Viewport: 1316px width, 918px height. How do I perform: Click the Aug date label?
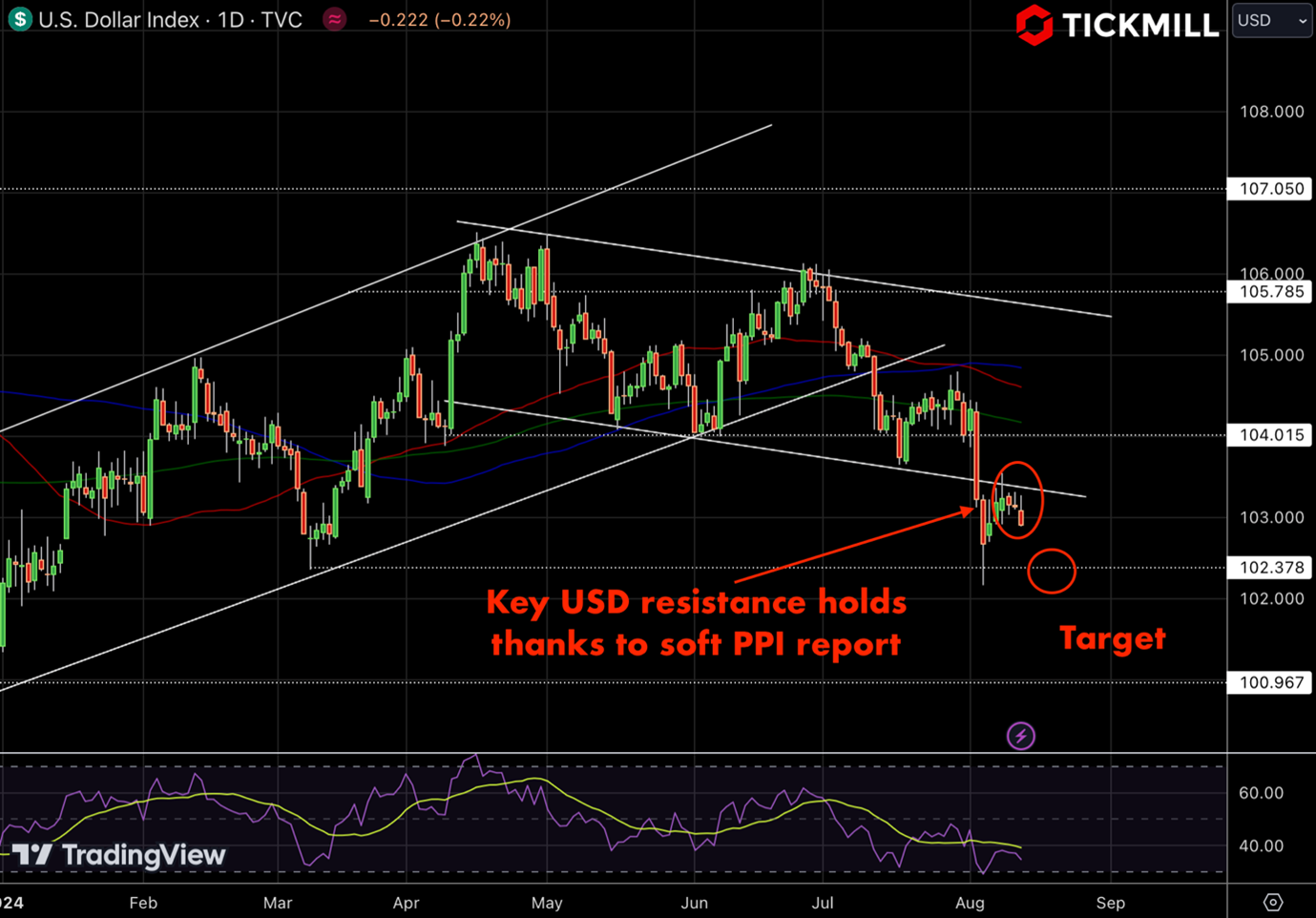(970, 903)
